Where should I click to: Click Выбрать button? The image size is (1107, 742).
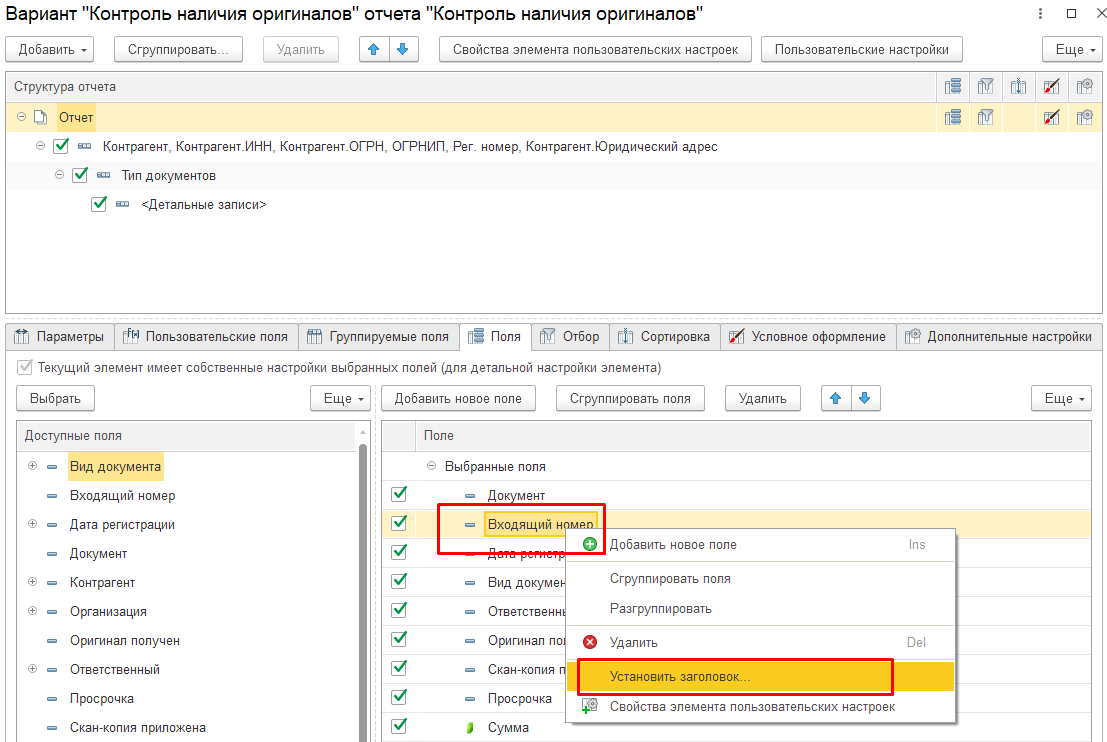55,398
